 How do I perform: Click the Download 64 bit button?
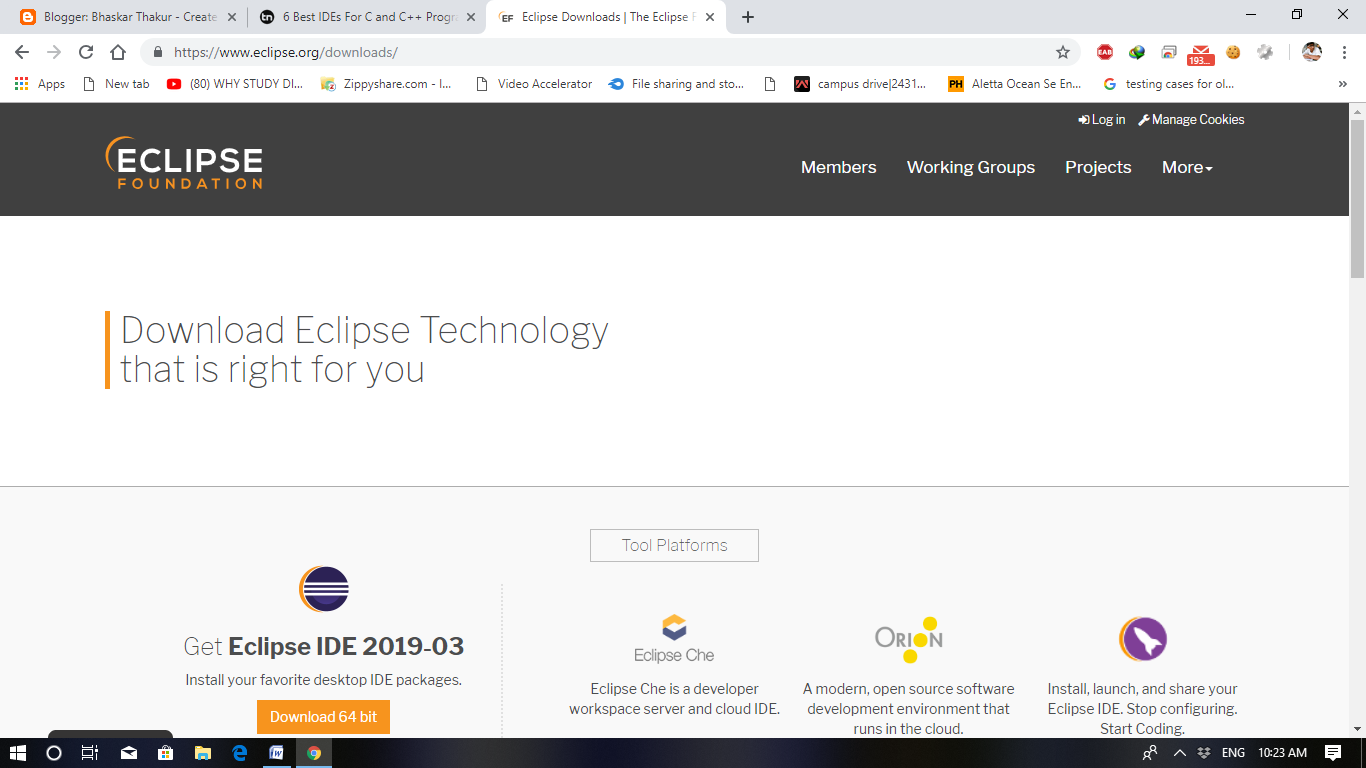322,716
